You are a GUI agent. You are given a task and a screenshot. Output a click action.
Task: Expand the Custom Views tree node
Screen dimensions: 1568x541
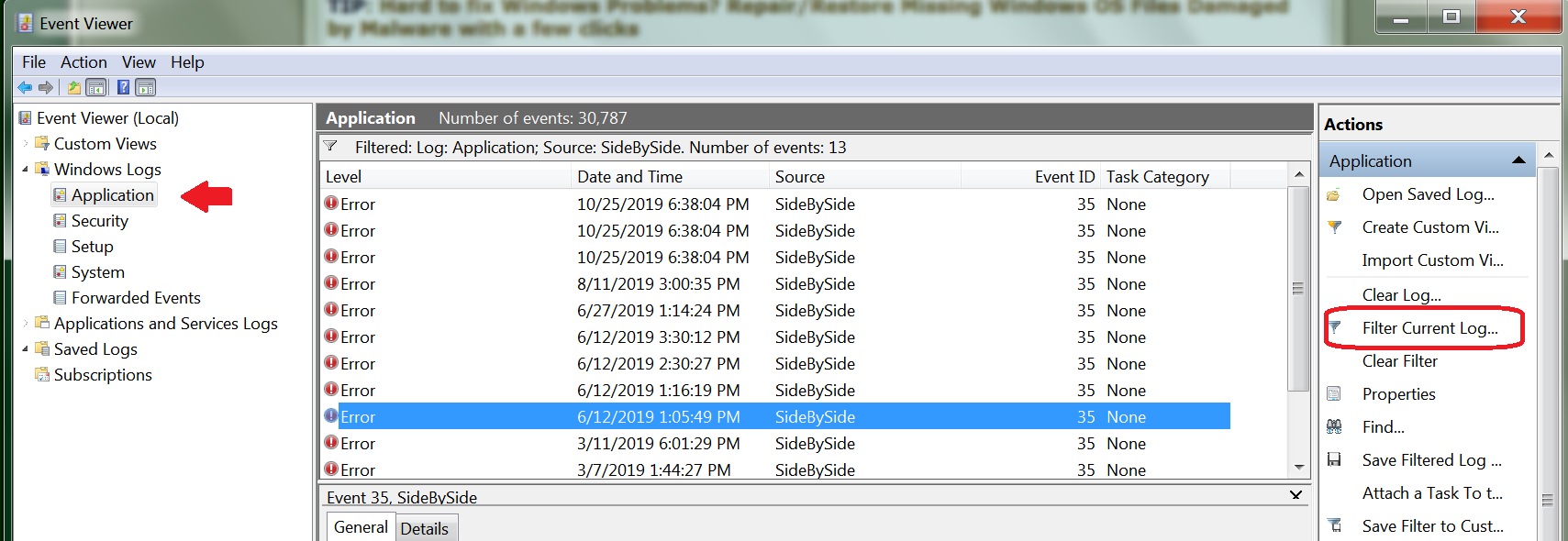(26, 143)
